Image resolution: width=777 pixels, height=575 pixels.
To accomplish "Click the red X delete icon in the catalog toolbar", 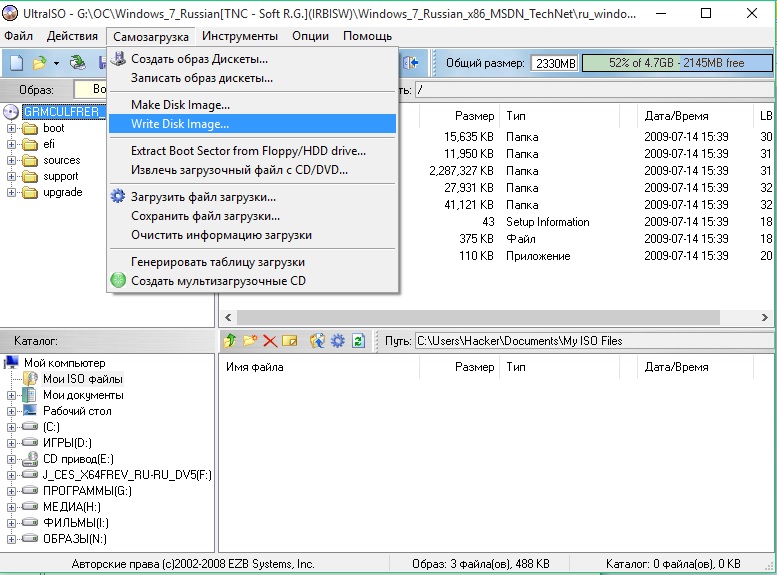I will point(270,341).
